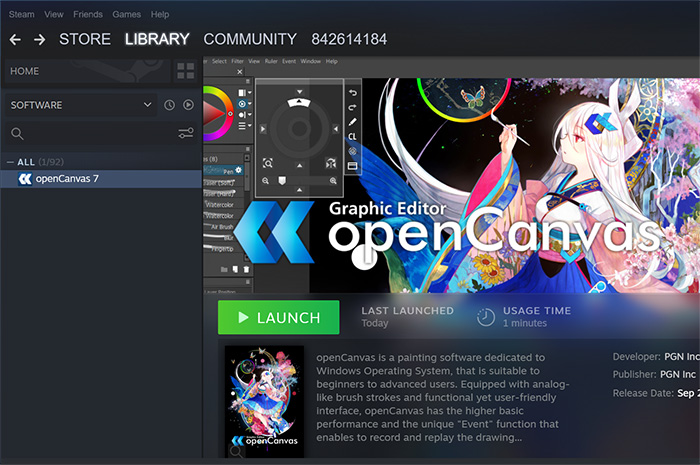Go to library HOME
Viewport: 700px width, 465px height.
click(87, 71)
